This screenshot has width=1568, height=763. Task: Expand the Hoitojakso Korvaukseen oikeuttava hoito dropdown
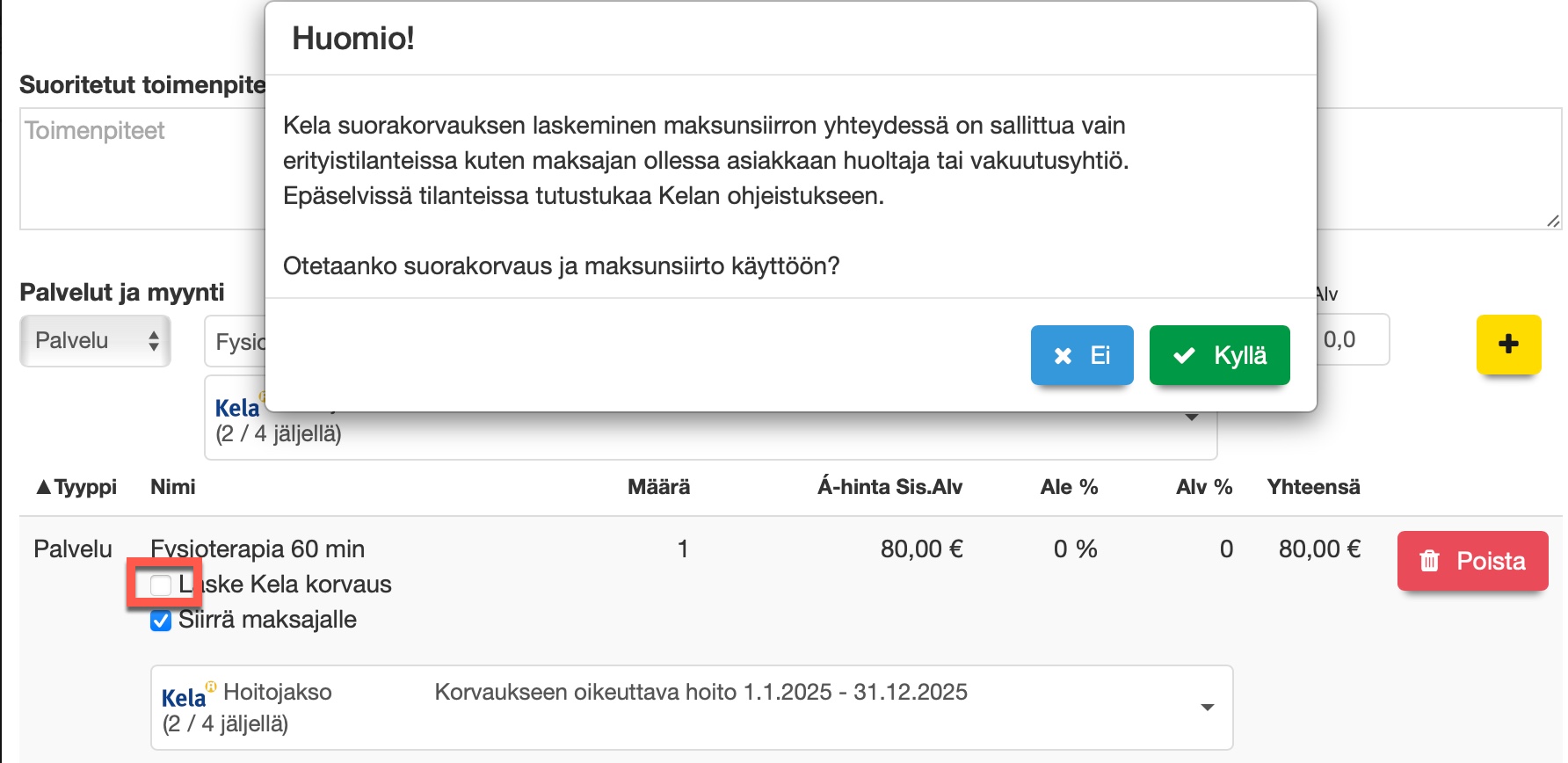[x=1208, y=708]
